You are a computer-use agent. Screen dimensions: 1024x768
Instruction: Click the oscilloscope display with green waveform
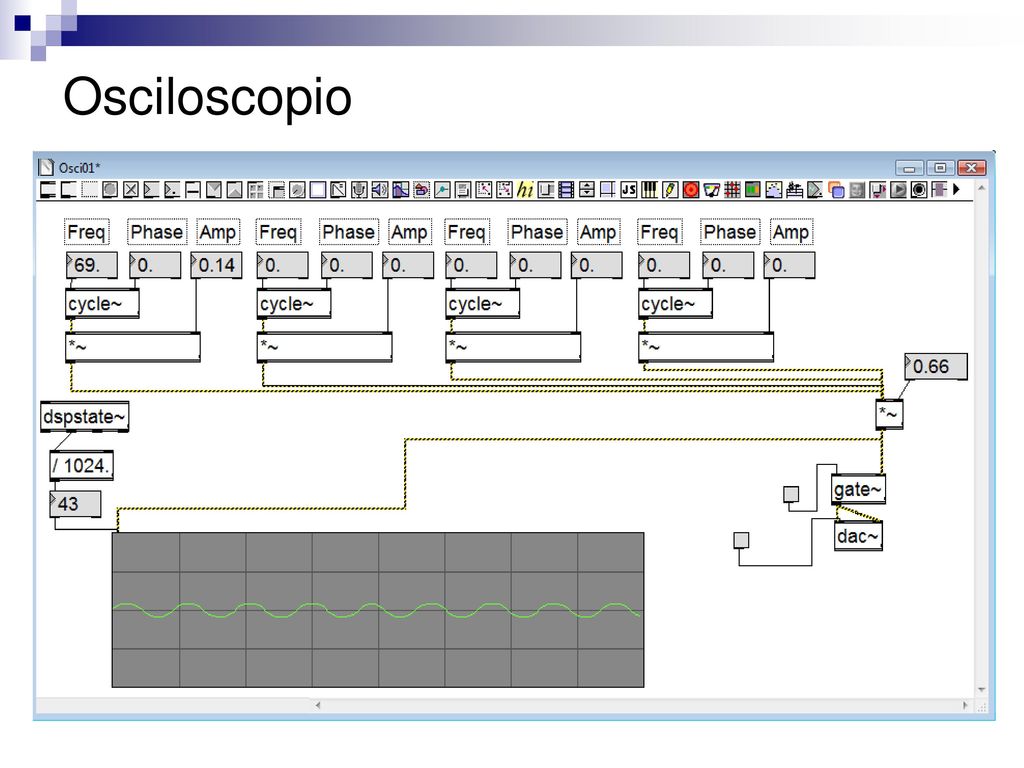[378, 610]
